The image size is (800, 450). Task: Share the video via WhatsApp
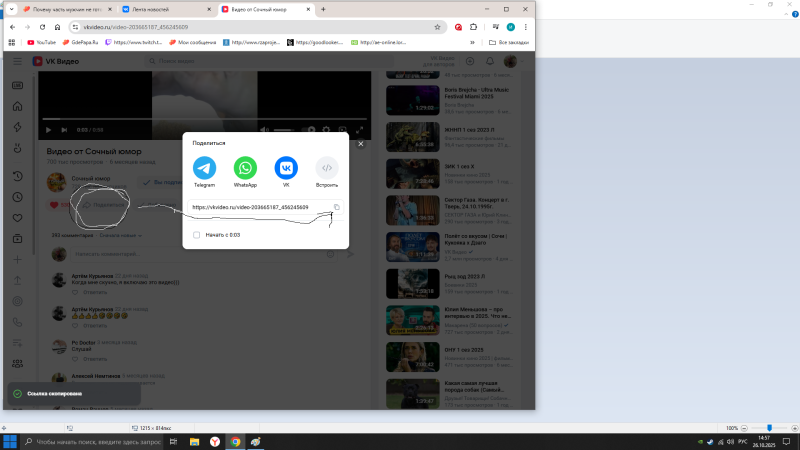pyautogui.click(x=245, y=168)
